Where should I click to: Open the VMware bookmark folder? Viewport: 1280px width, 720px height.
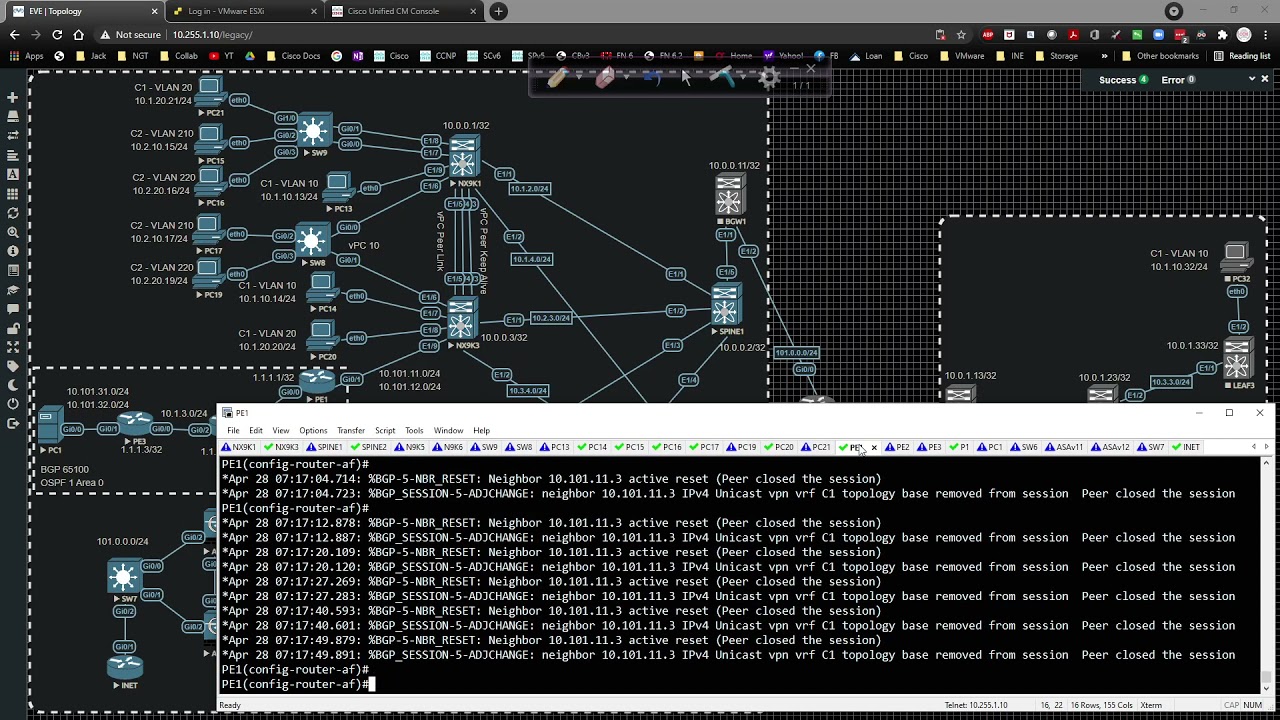pyautogui.click(x=961, y=56)
